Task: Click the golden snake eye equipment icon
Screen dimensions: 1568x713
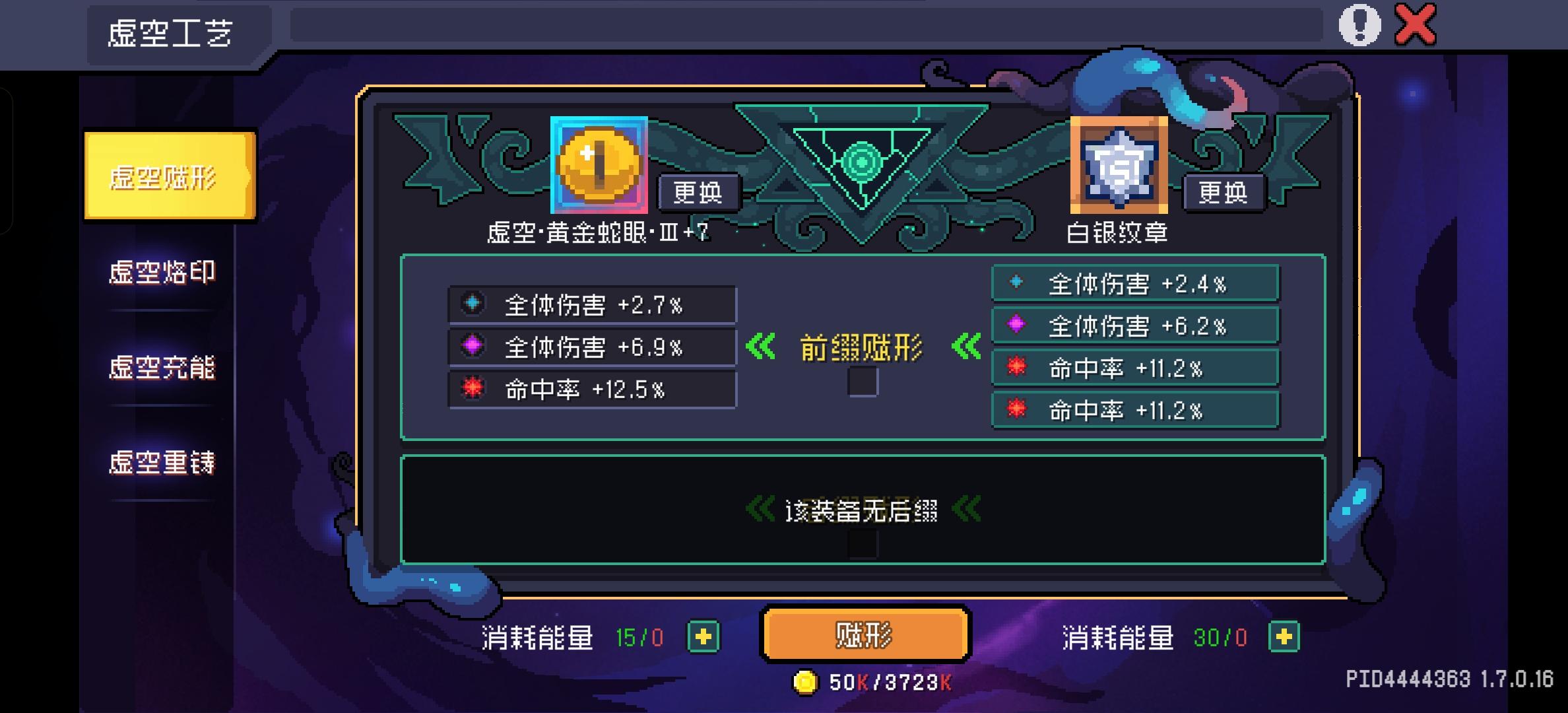Action: [599, 165]
